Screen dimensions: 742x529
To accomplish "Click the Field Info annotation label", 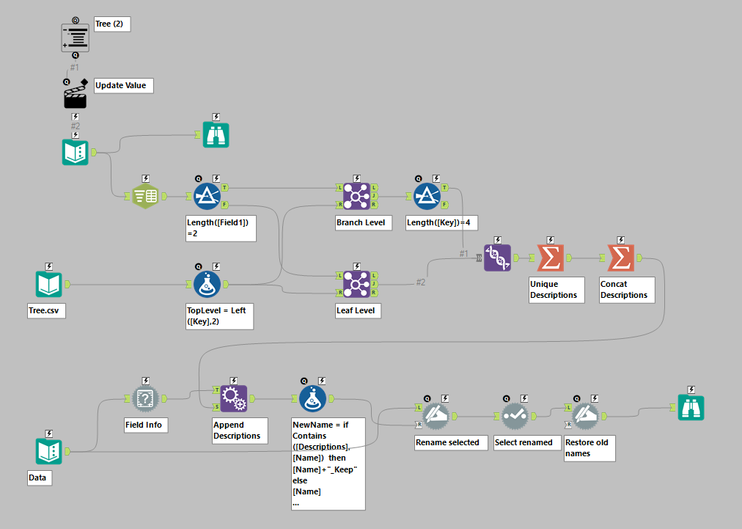I will 146,425.
